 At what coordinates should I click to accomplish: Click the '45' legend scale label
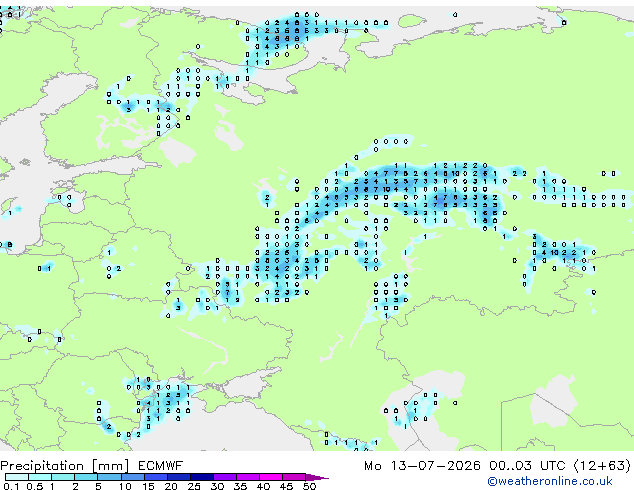286,486
